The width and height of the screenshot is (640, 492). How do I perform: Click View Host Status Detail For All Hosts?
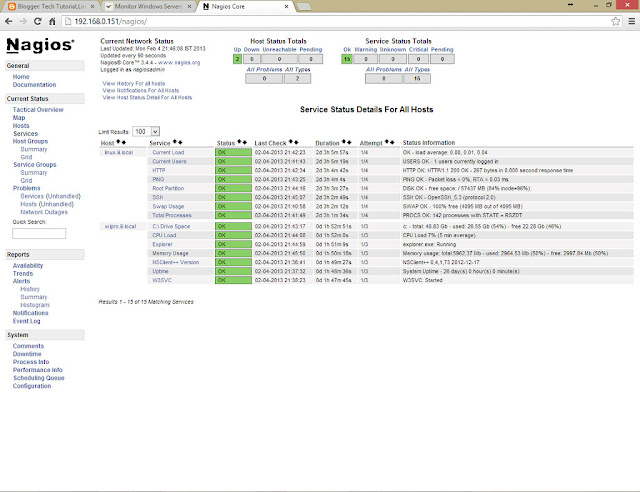[147, 98]
